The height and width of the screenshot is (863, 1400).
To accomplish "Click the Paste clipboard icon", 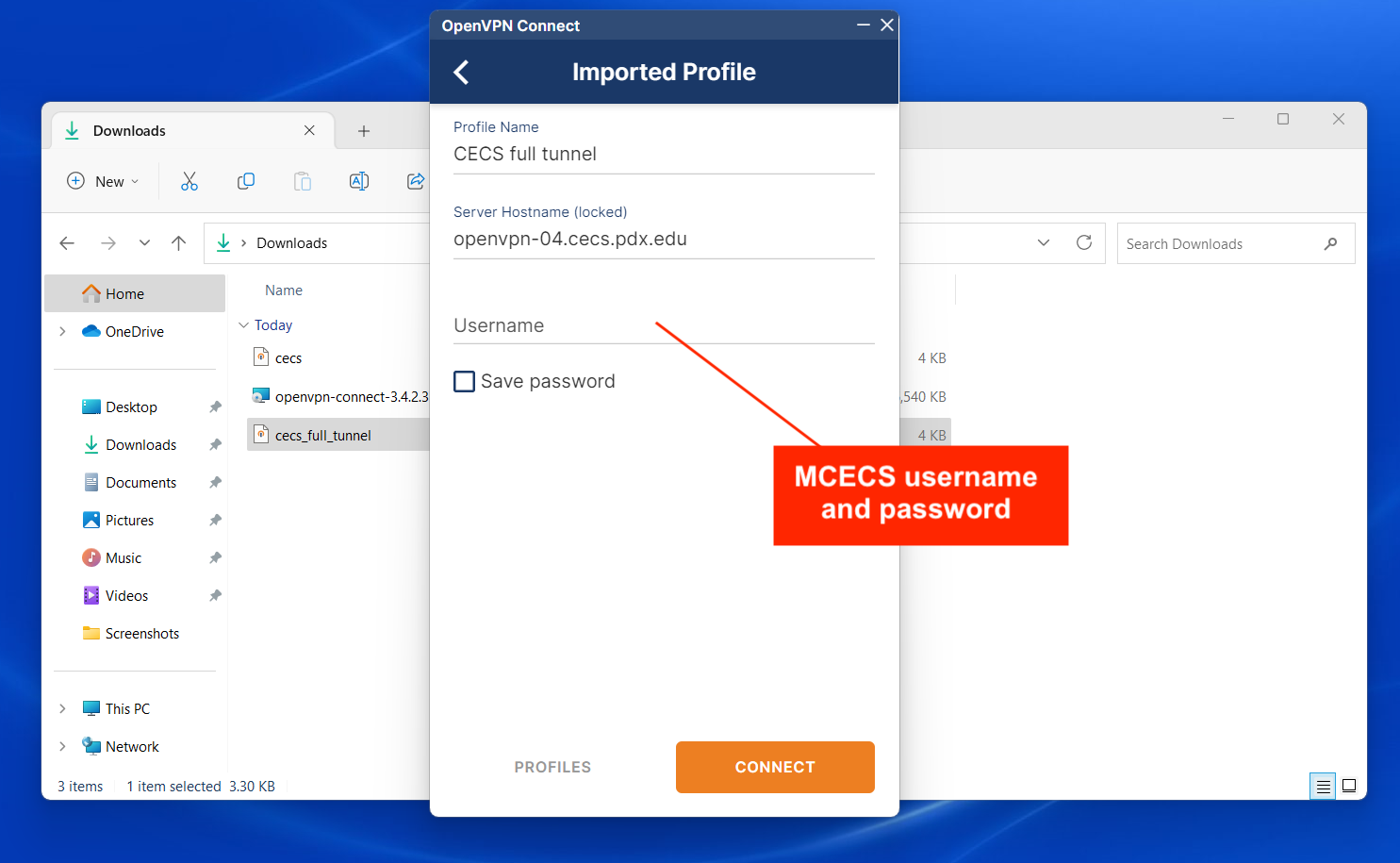I will 303,181.
